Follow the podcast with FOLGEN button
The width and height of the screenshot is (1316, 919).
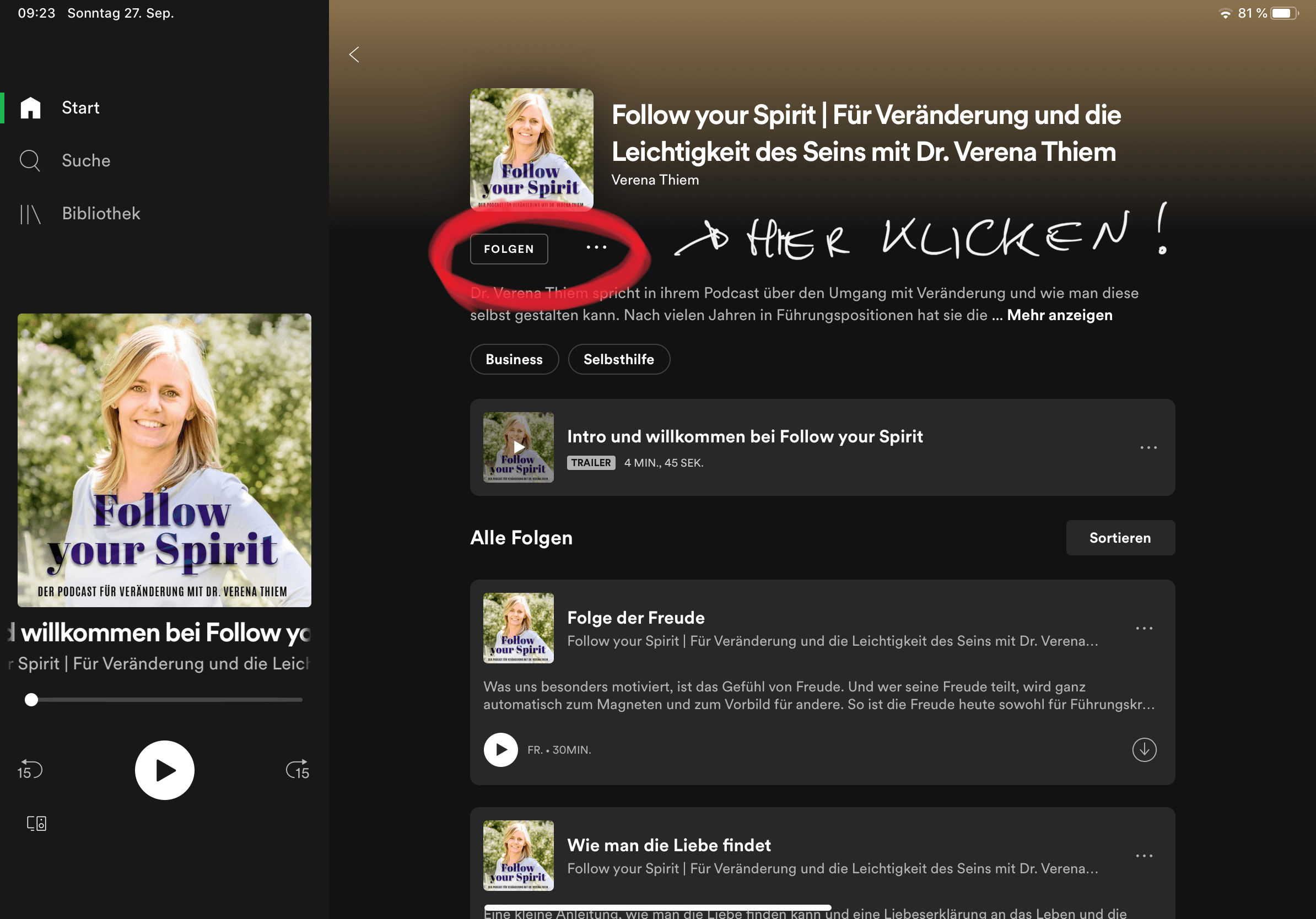click(509, 248)
